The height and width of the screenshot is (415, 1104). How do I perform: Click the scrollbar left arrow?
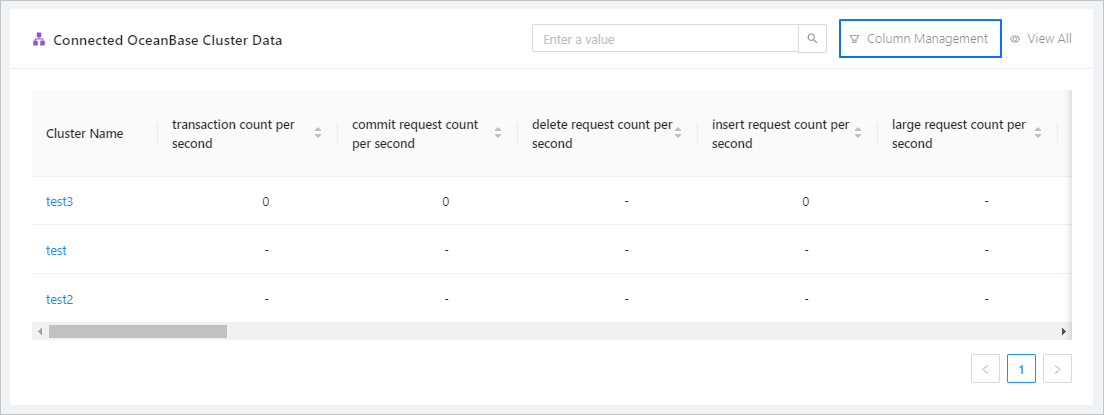click(x=40, y=331)
